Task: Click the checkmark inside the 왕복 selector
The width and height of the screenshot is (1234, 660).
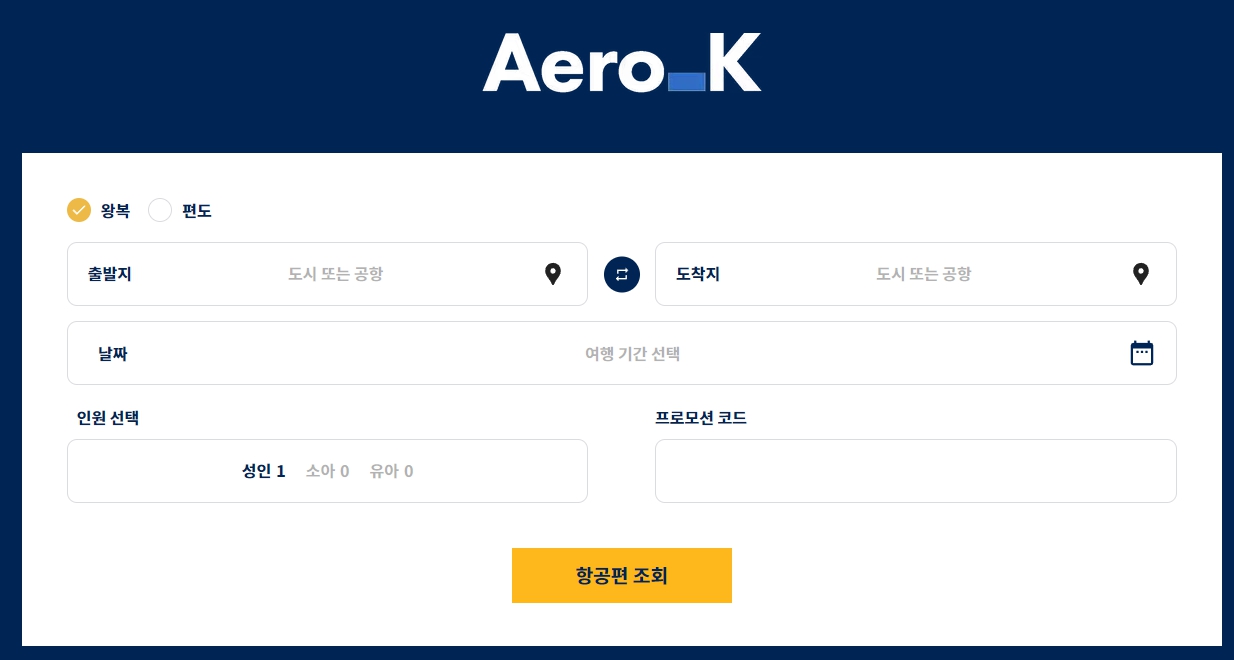Action: click(x=79, y=210)
